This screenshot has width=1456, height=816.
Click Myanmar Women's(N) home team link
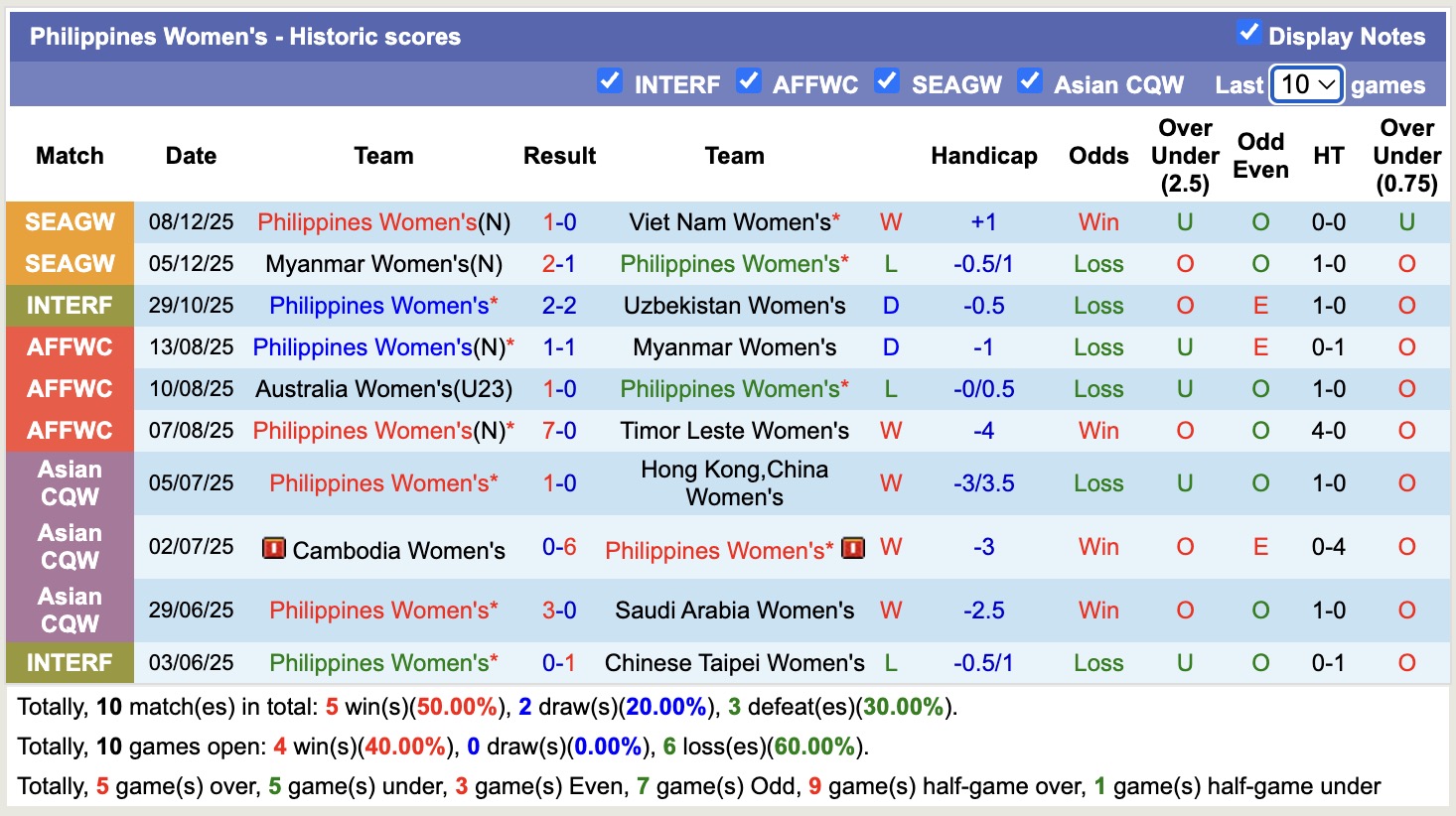click(383, 264)
